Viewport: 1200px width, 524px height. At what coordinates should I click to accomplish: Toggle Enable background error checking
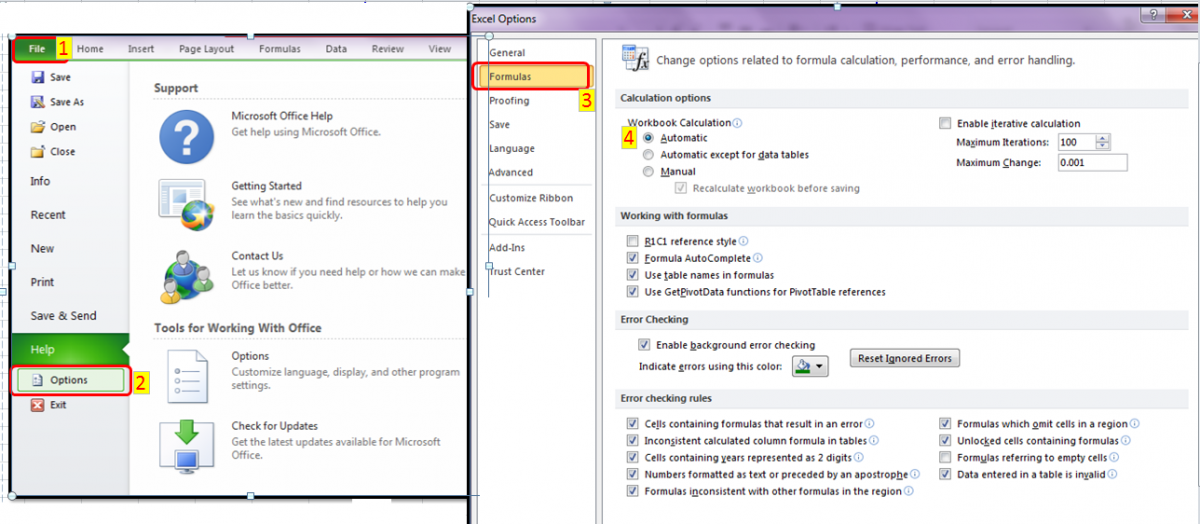[645, 345]
